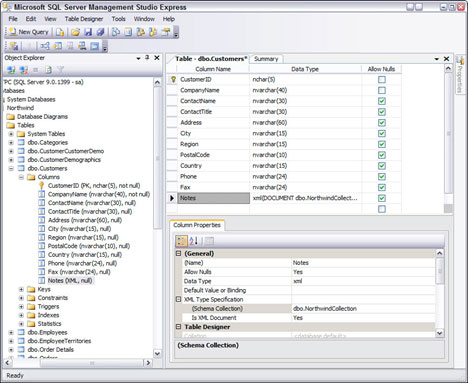Click down arrow of Object Explorer vertical scrollbar

(157, 353)
